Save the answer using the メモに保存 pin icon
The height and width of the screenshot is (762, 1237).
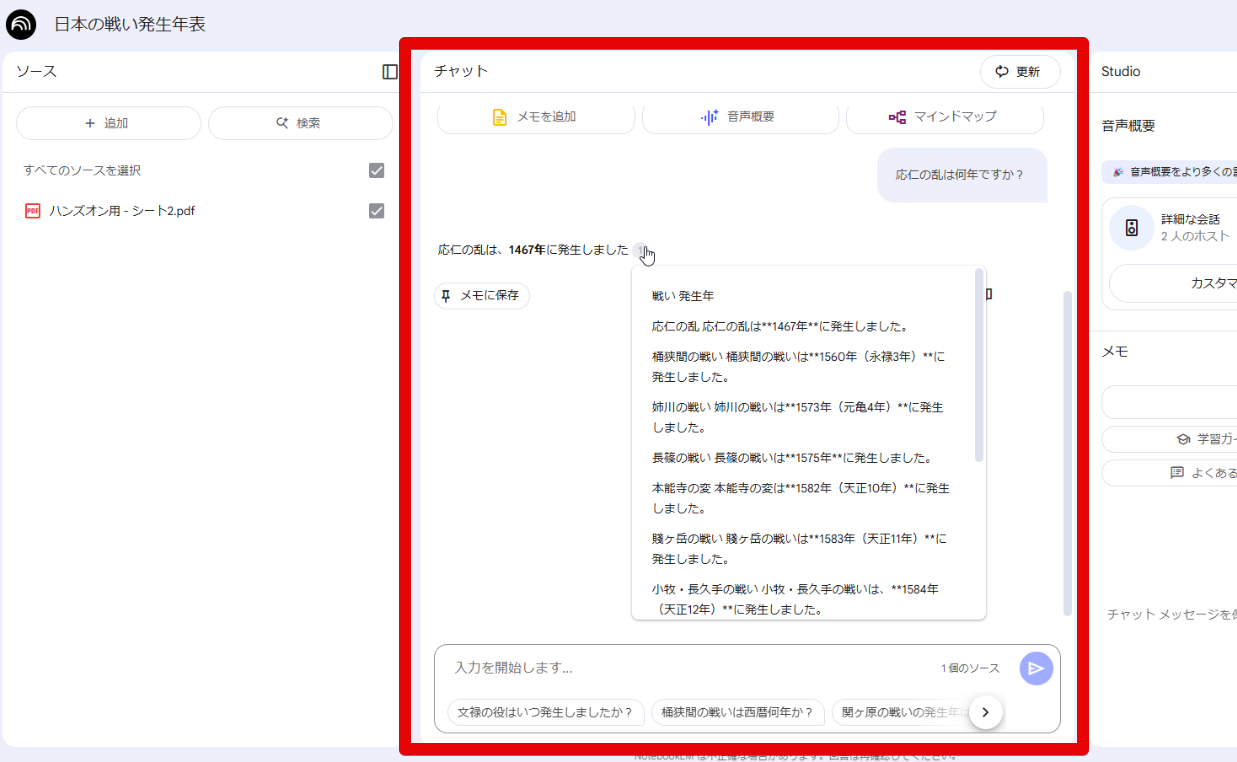point(448,296)
